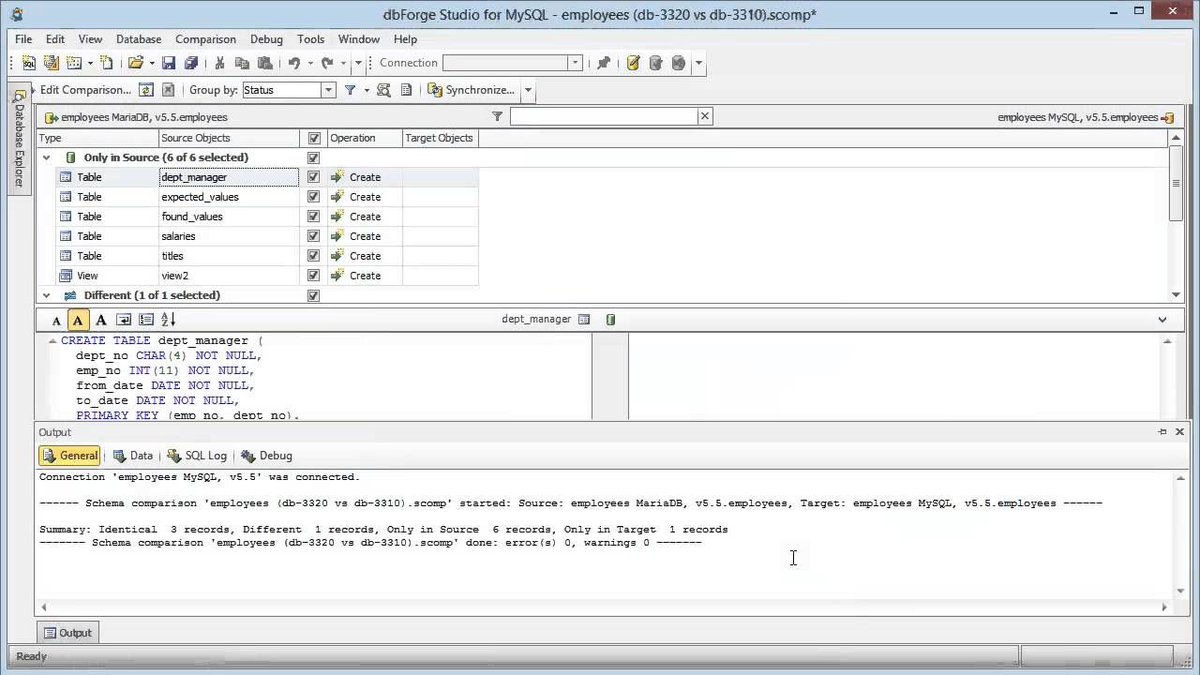Collapse the Only in Source group
This screenshot has height=675, width=1200.
46,158
